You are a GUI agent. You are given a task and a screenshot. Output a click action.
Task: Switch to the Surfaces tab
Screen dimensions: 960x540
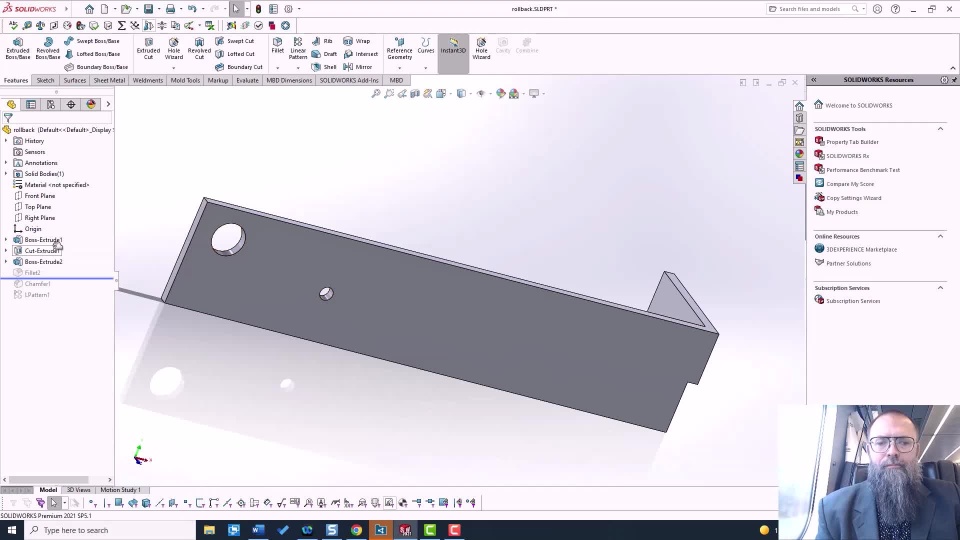[x=75, y=80]
